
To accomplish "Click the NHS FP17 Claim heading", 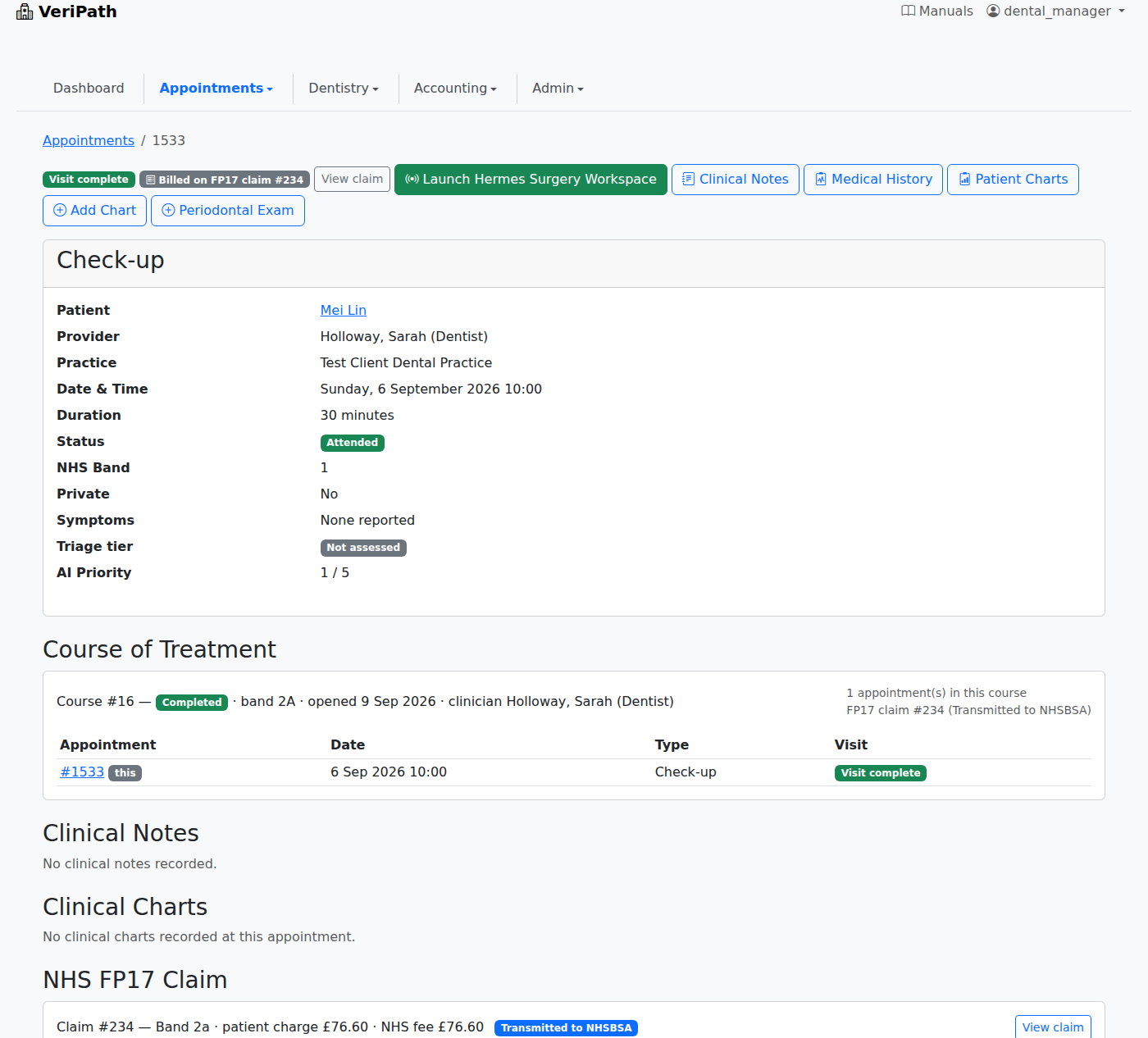I will click(134, 980).
